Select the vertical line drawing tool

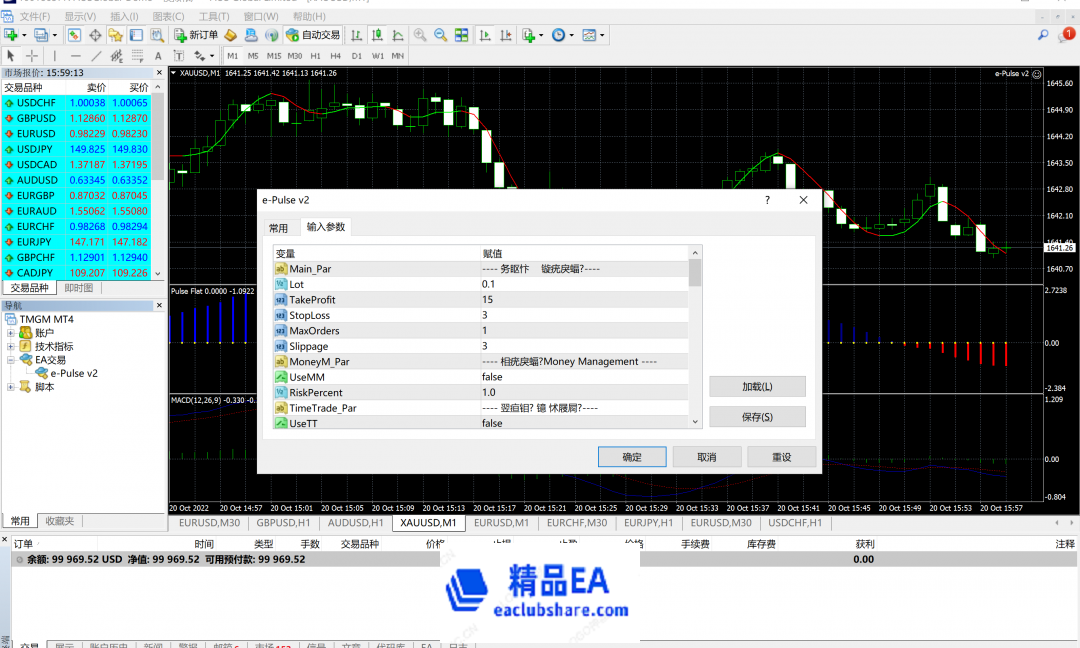pos(54,56)
